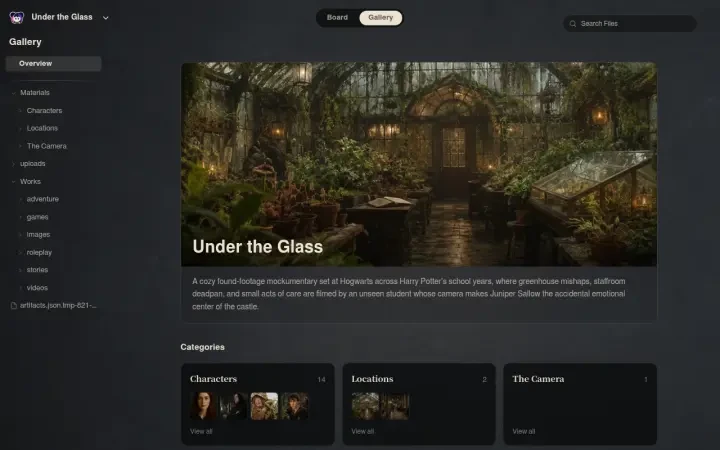Viewport: 720px width, 450px height.
Task: Open the first character portrait thumbnail
Action: pyautogui.click(x=204, y=406)
